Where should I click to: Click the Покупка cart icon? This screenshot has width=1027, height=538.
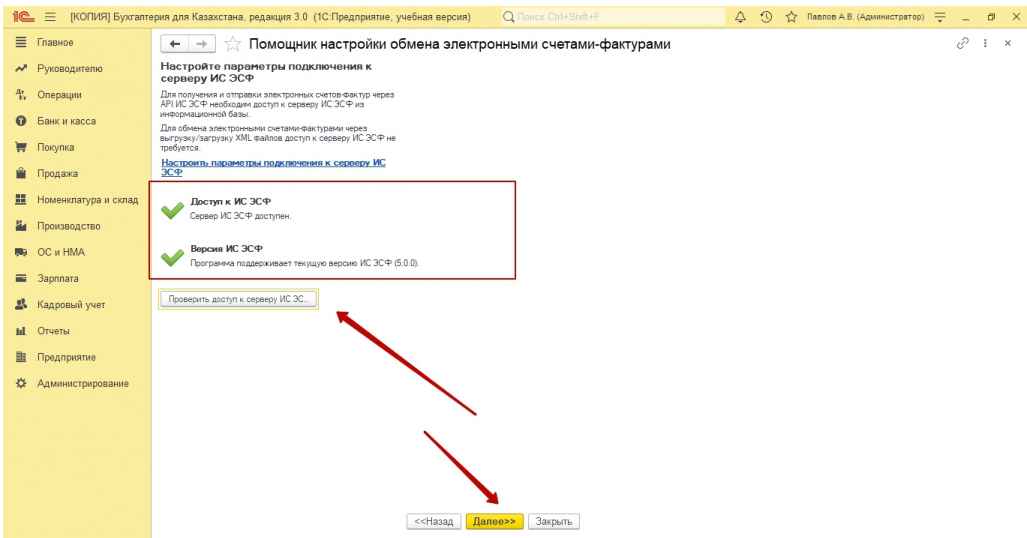coord(21,147)
